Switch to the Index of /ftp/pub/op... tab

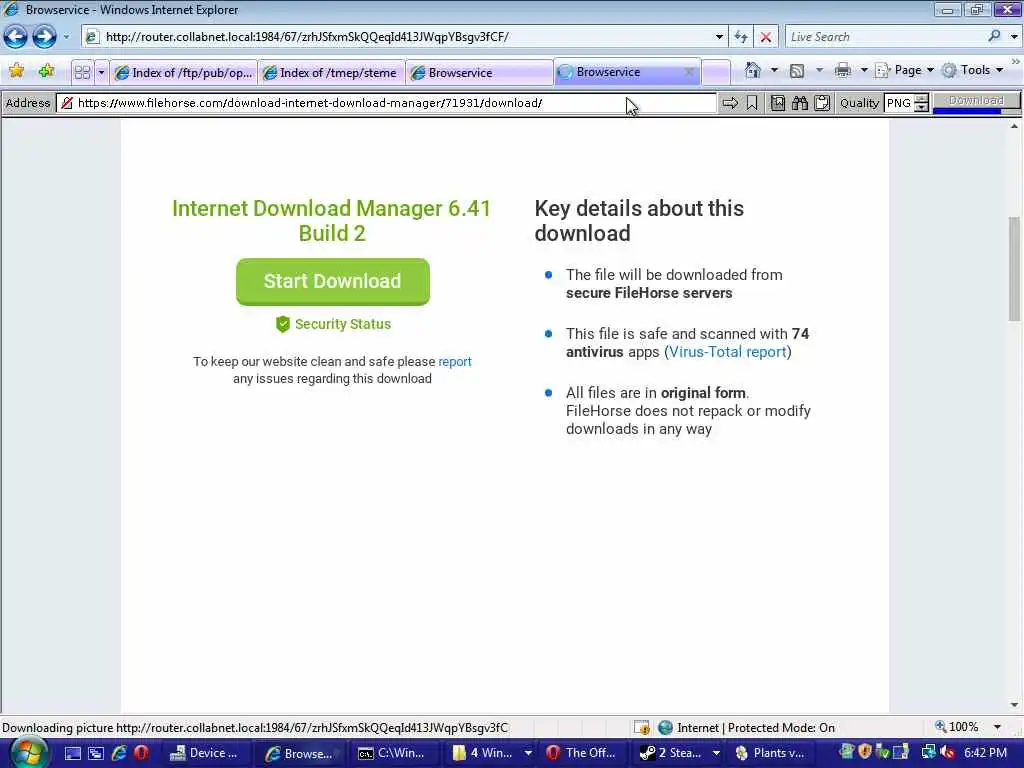pyautogui.click(x=184, y=72)
